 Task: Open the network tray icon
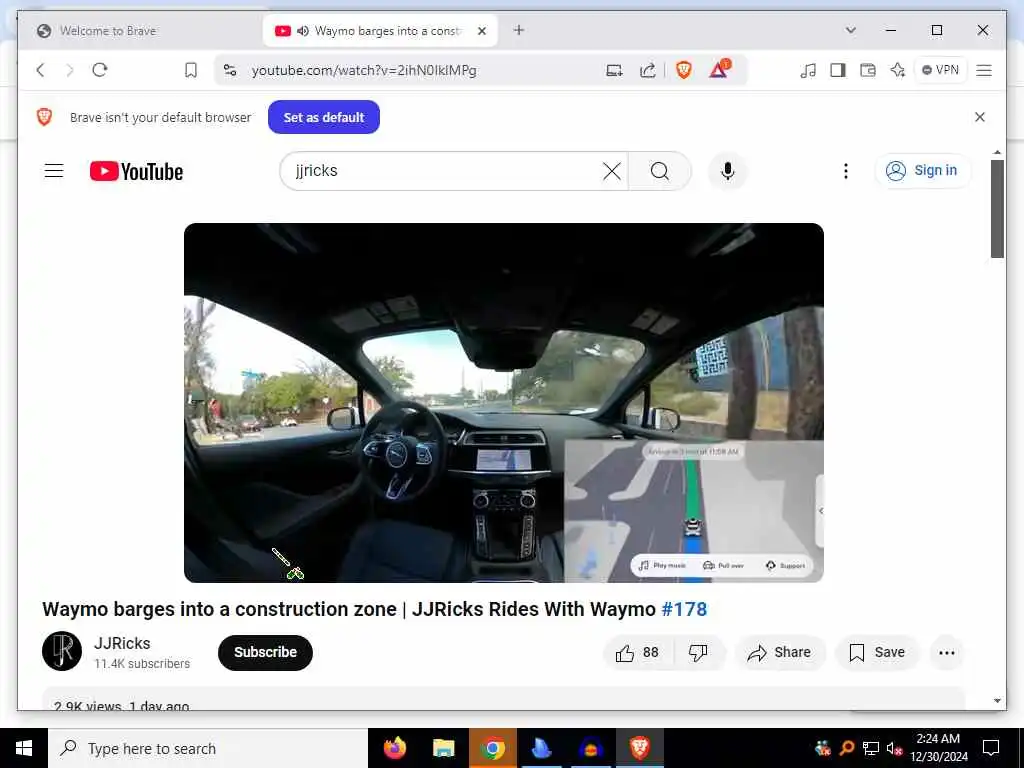point(871,748)
